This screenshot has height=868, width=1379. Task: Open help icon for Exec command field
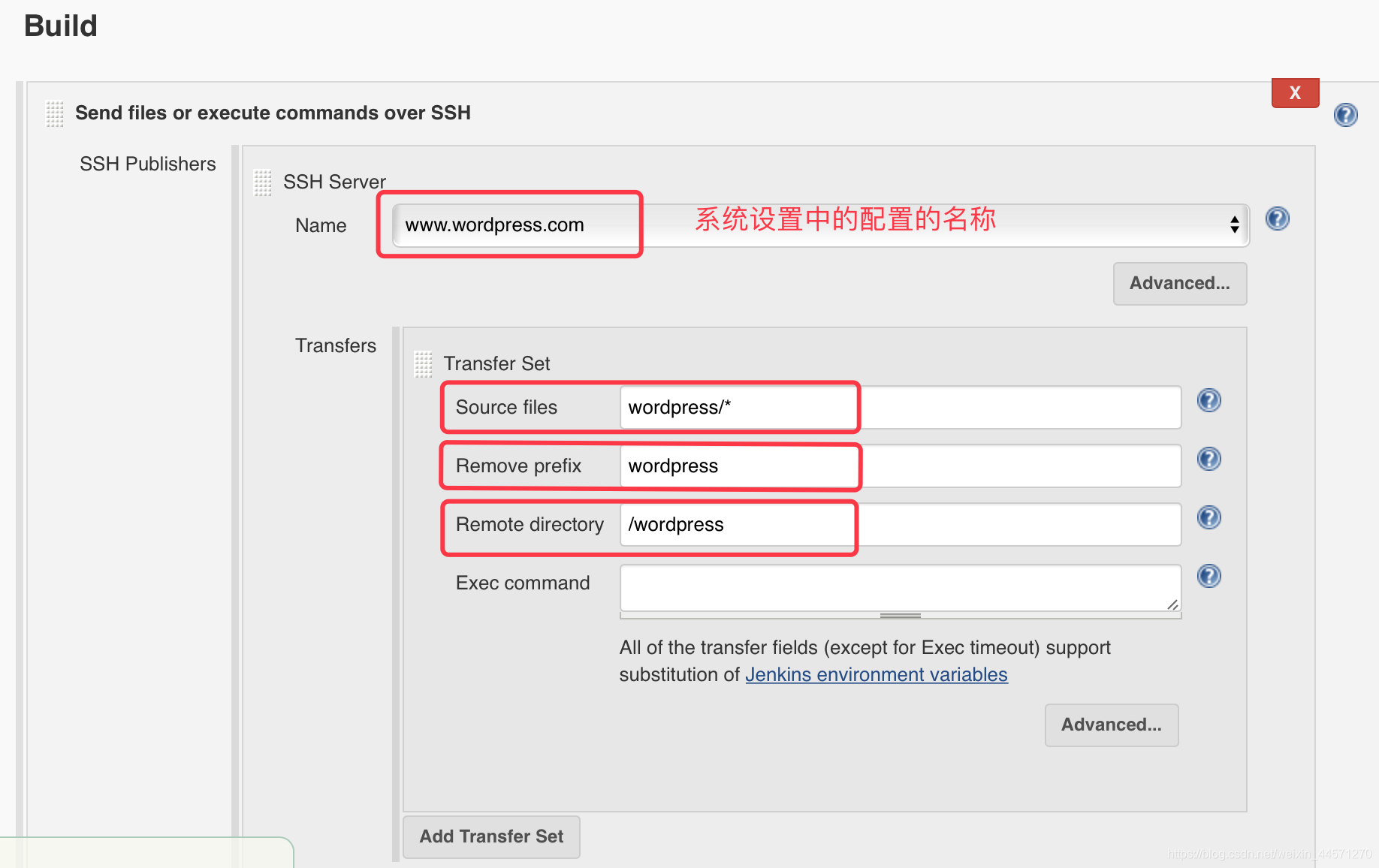[x=1209, y=576]
